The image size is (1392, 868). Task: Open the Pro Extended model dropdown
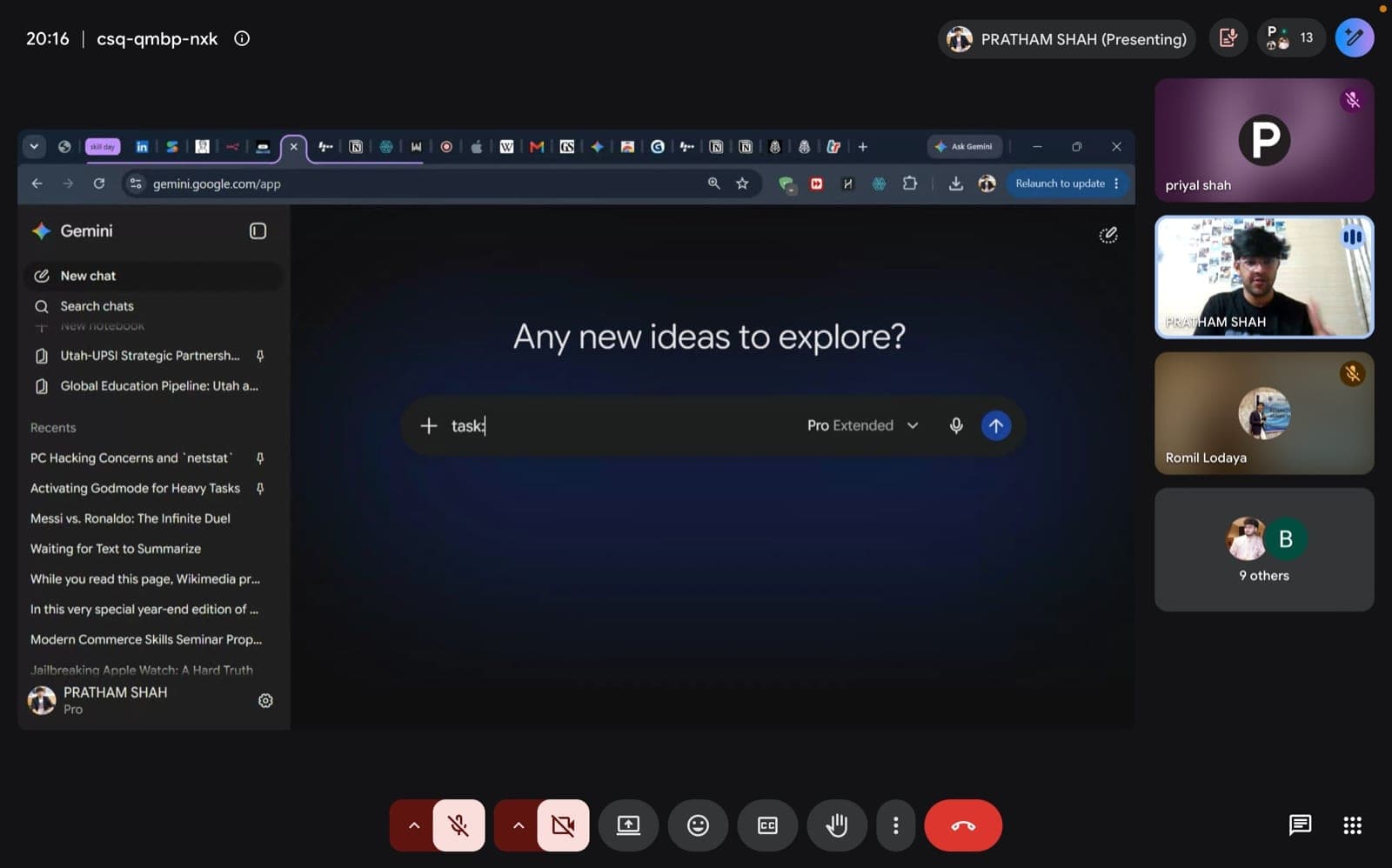point(863,425)
